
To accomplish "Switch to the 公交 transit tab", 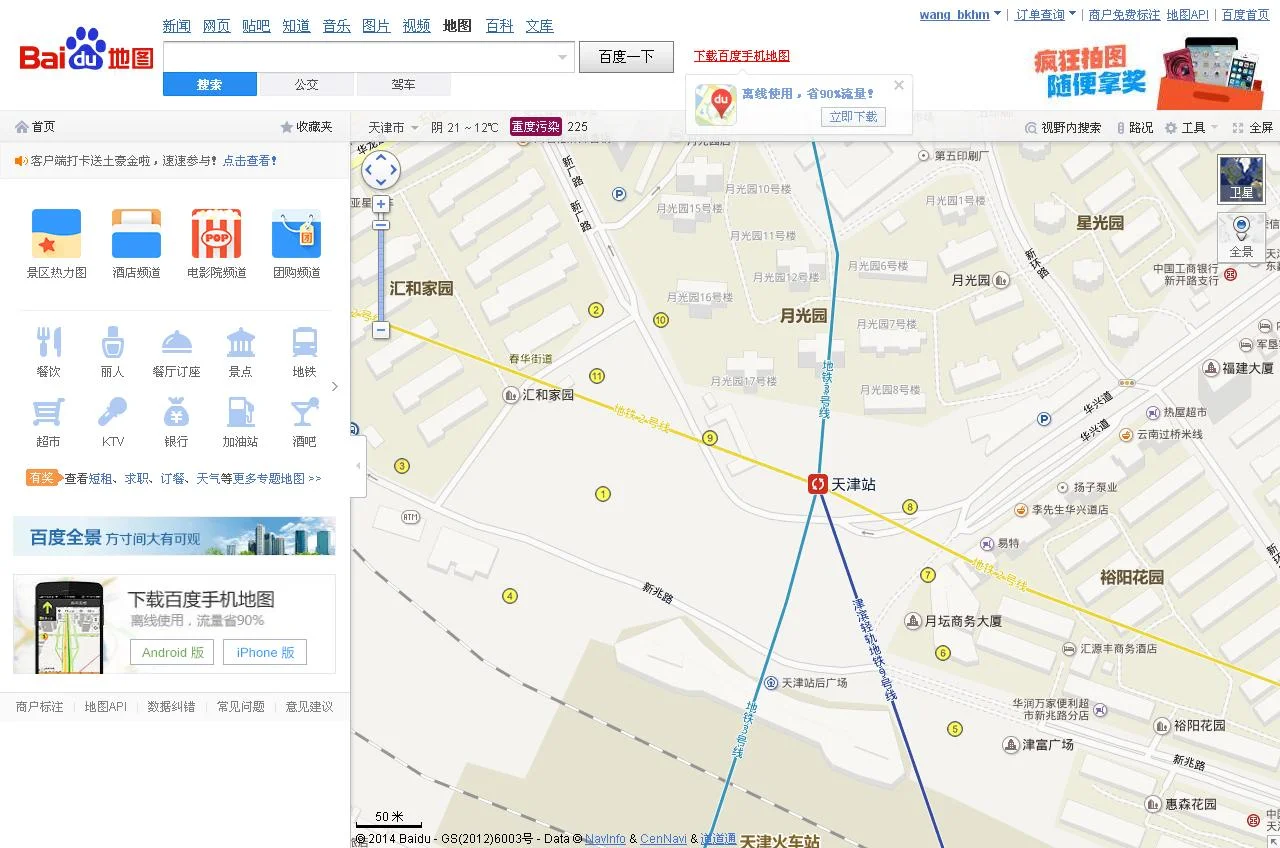I will (x=306, y=86).
